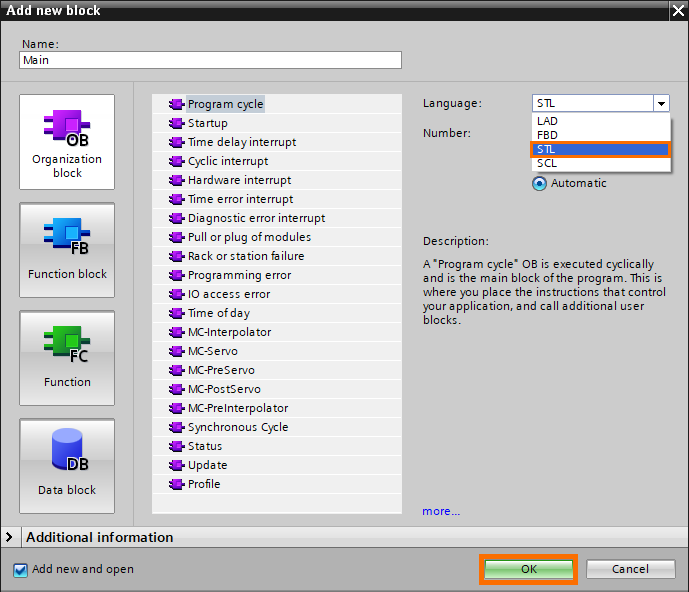Image resolution: width=689 pixels, height=592 pixels.
Task: Click the MC-PostServo icon
Action: point(177,389)
